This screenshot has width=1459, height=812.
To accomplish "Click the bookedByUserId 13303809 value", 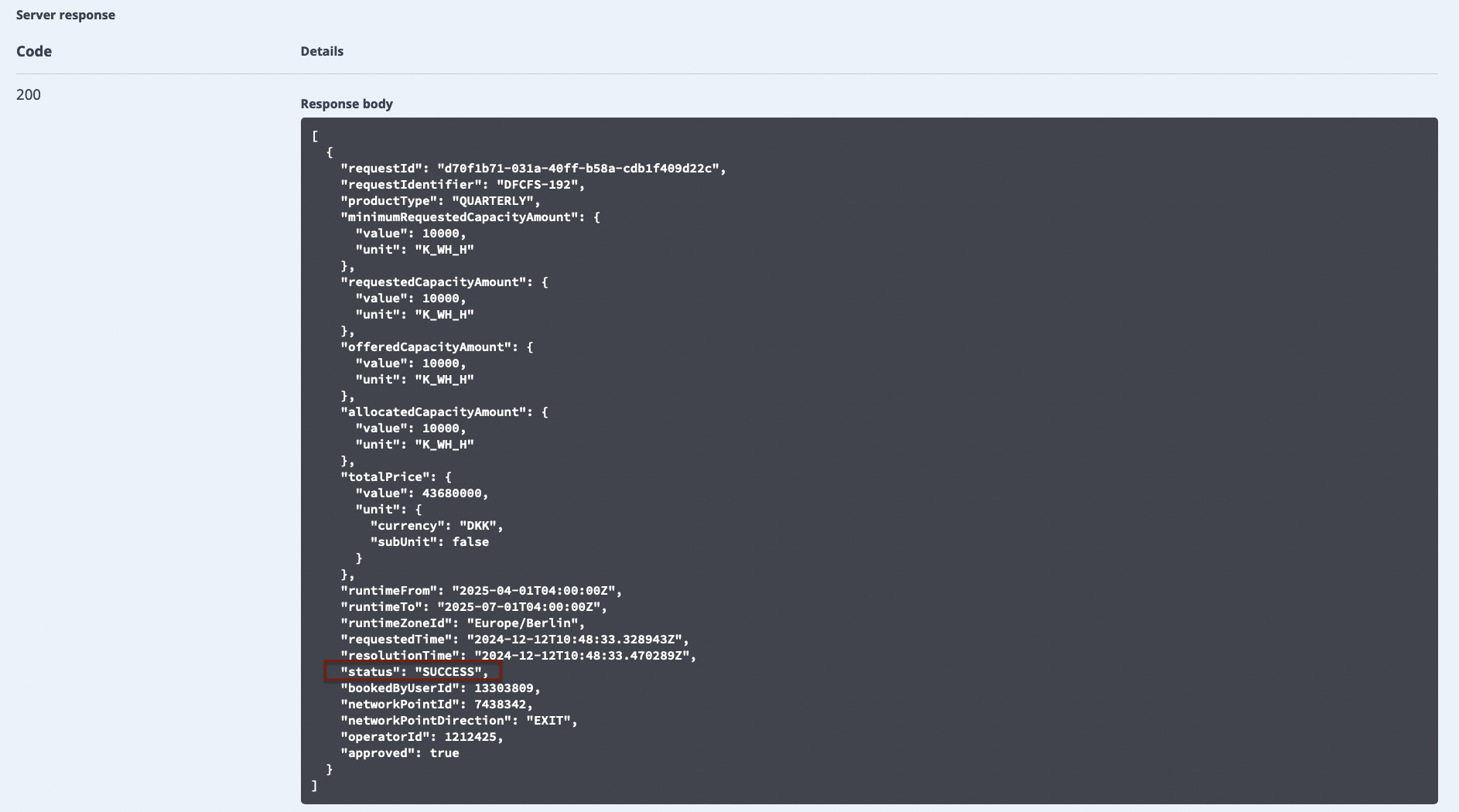I will pos(504,688).
